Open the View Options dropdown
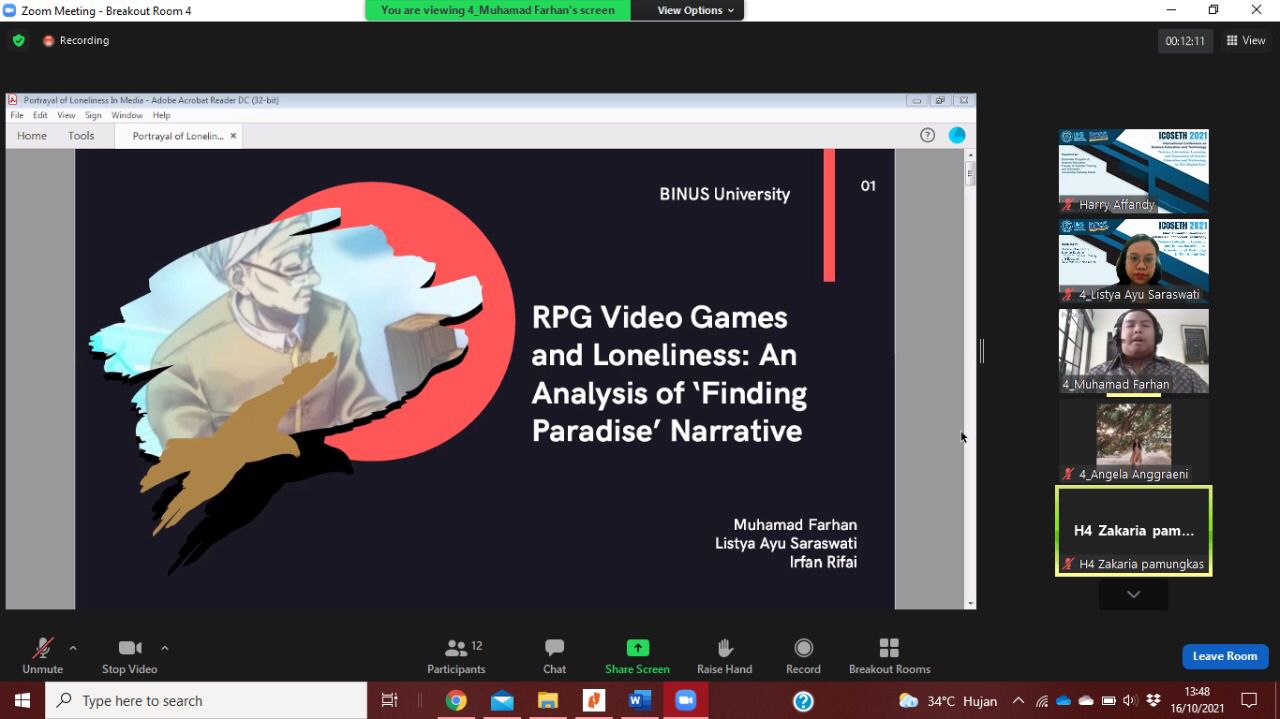 click(x=695, y=10)
